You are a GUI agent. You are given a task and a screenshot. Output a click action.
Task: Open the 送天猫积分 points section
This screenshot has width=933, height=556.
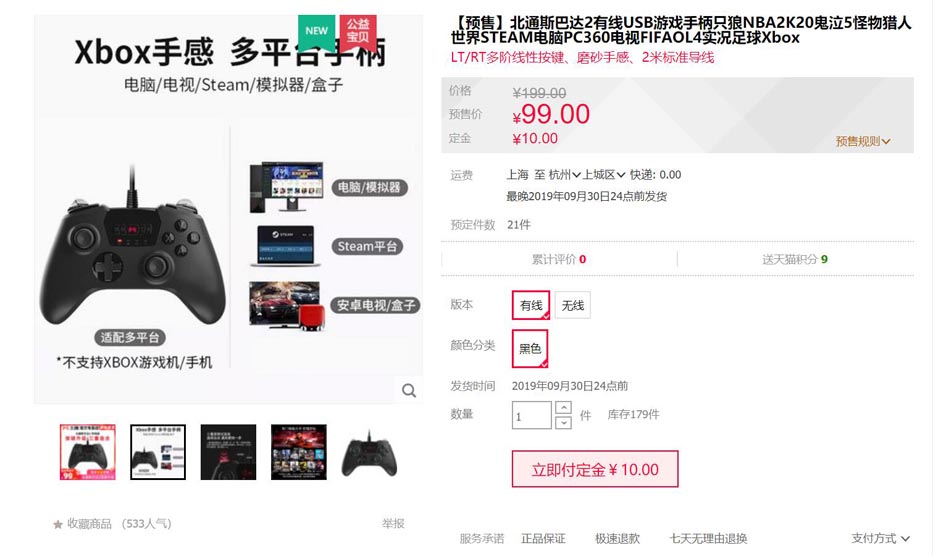point(795,260)
